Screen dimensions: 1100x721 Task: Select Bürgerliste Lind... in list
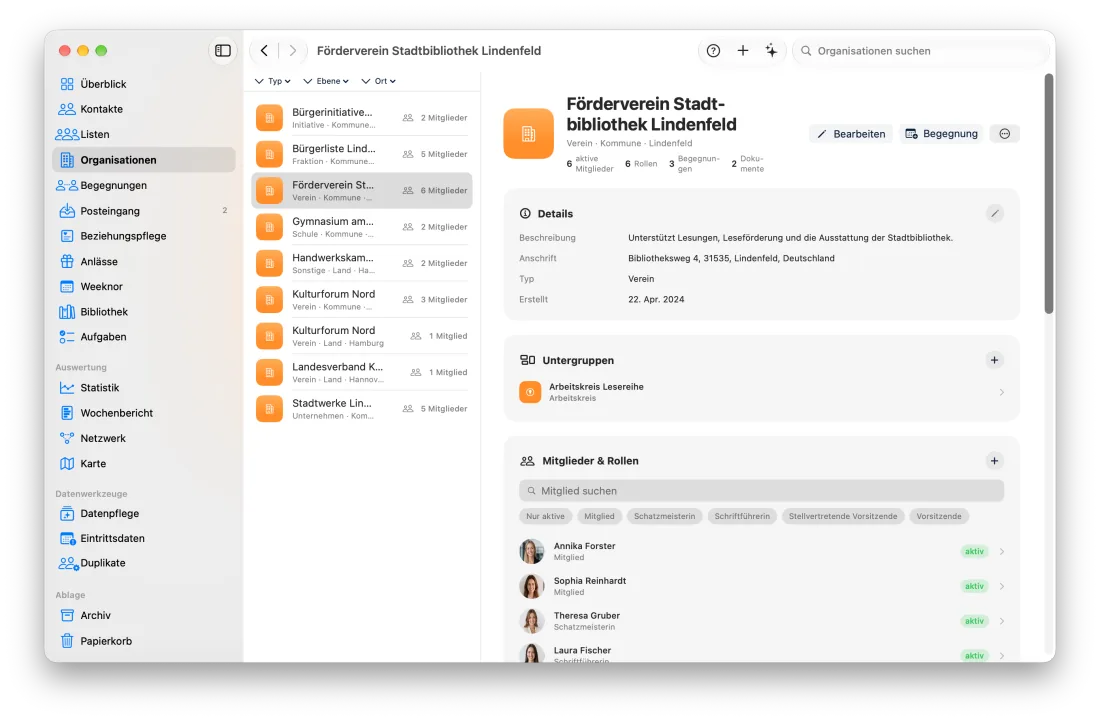pos(361,154)
